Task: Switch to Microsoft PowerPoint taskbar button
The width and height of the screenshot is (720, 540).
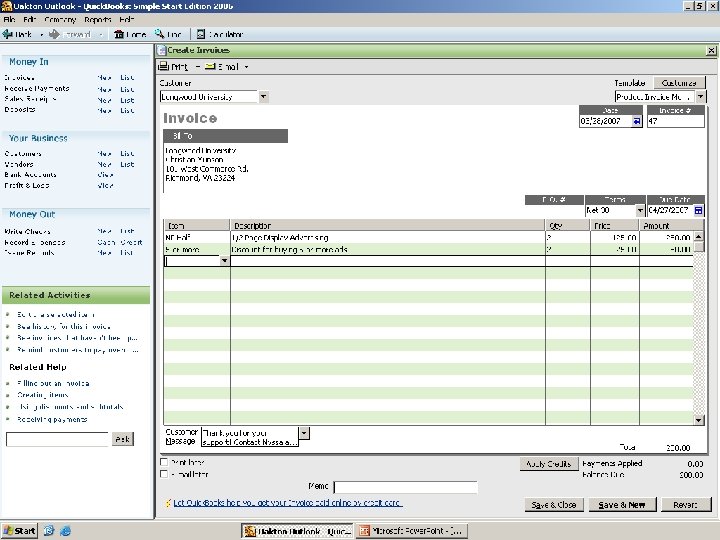Action: tap(412, 531)
